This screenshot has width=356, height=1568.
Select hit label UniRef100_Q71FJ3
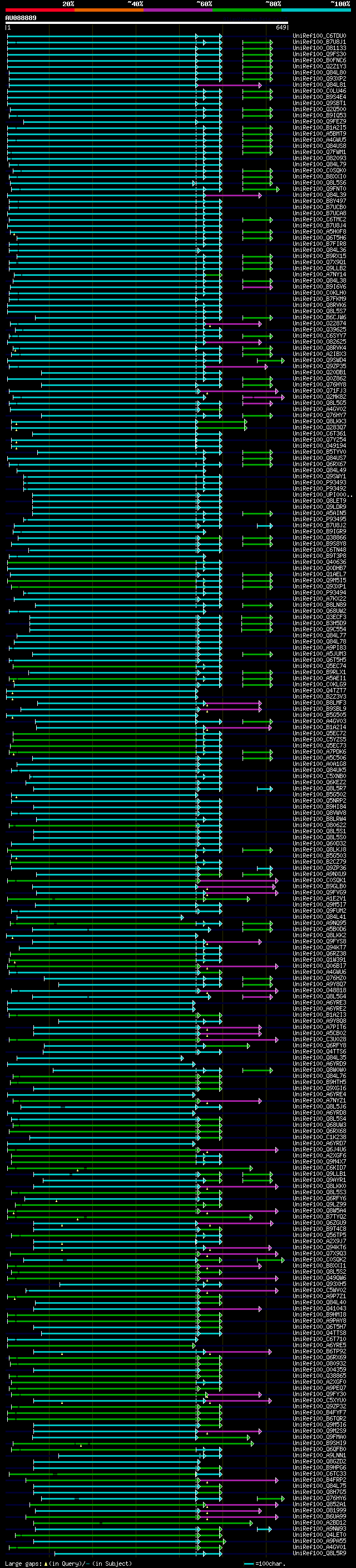click(x=319, y=391)
